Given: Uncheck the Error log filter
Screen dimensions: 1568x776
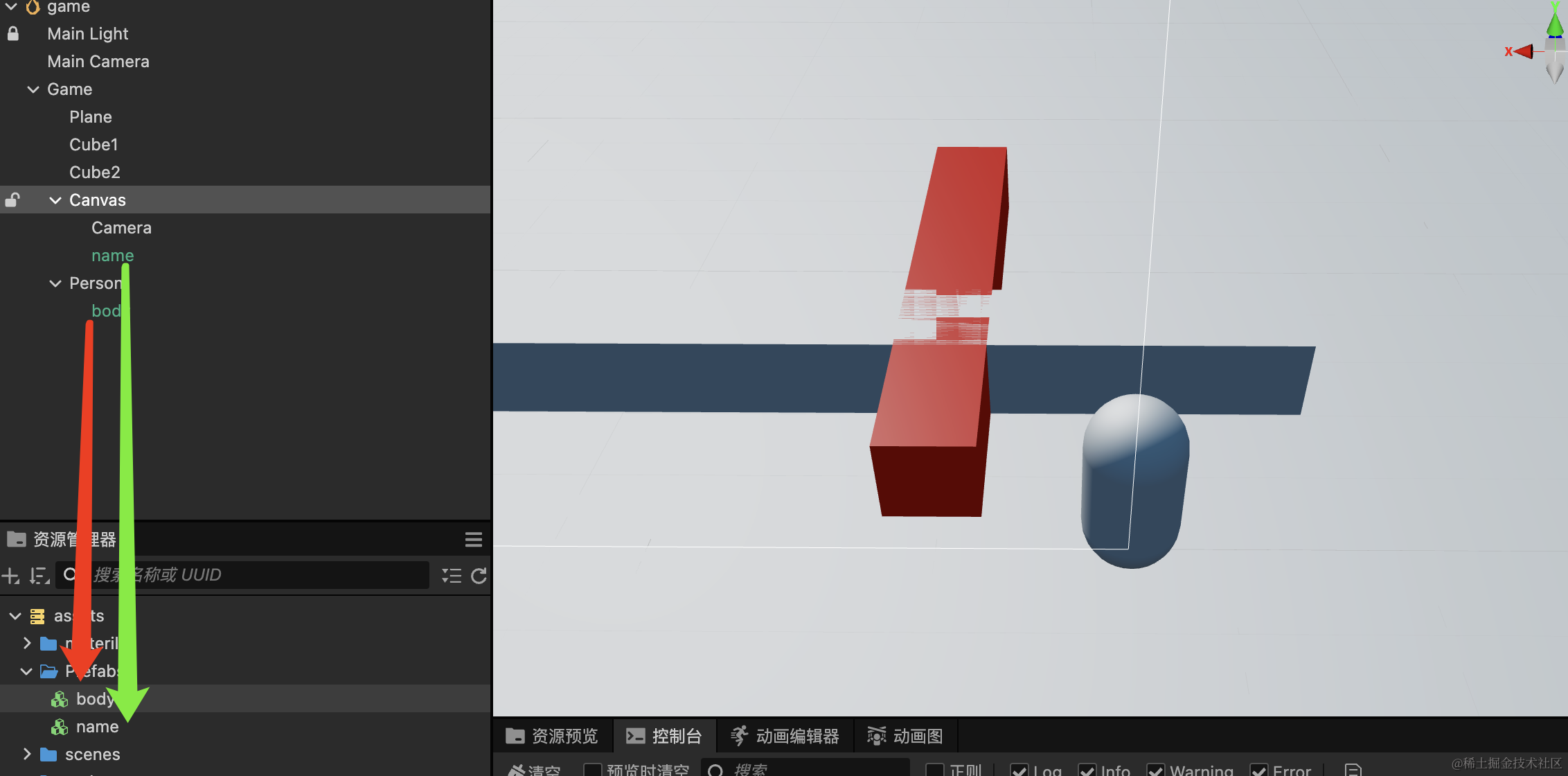Looking at the screenshot, I should pos(1258,770).
